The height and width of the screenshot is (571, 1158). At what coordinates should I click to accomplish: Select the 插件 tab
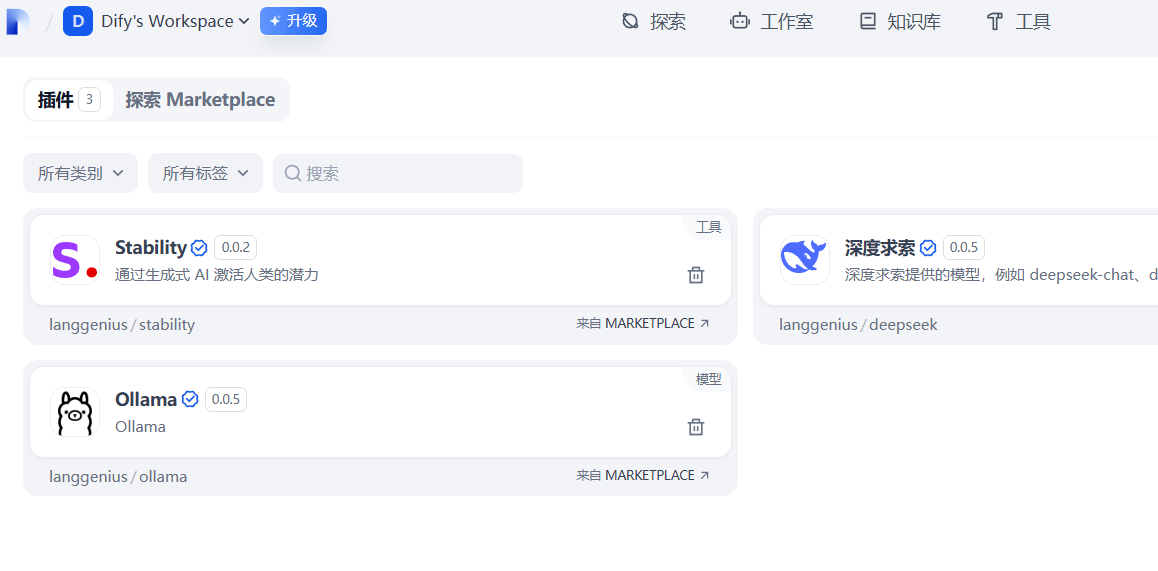[69, 100]
